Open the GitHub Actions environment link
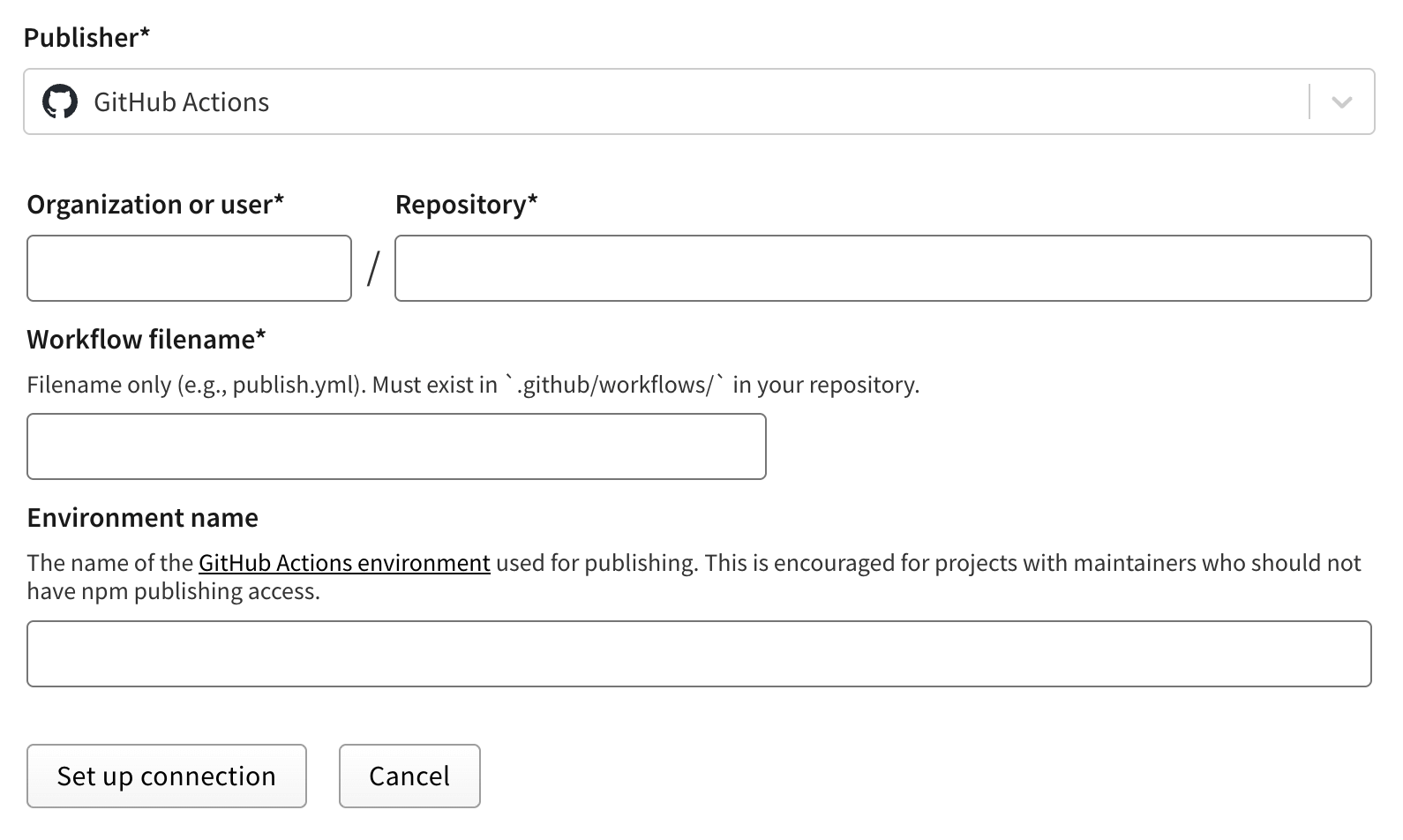 [344, 563]
